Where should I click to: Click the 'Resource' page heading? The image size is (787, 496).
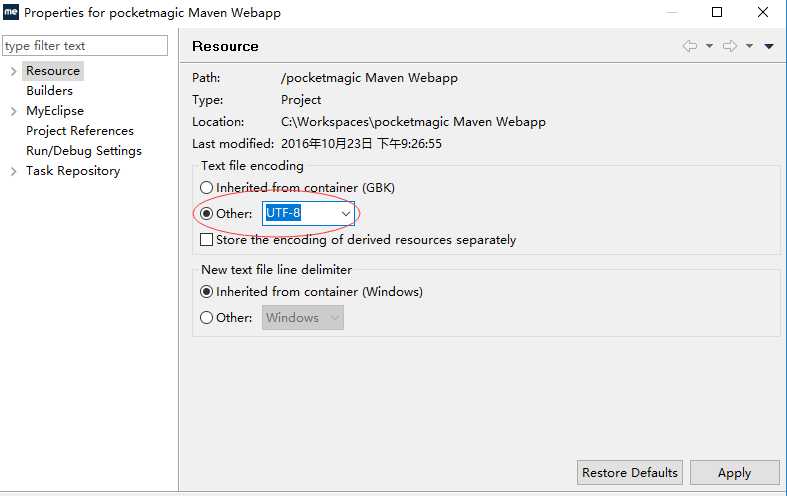tap(225, 46)
